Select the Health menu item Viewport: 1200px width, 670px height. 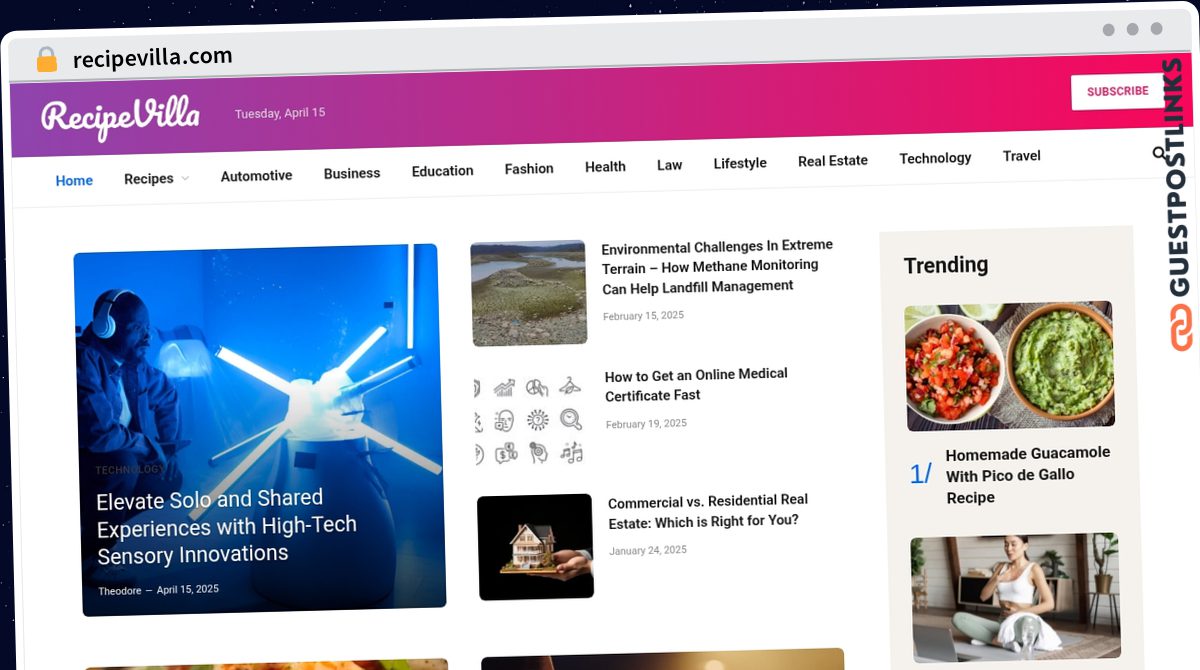click(x=605, y=167)
